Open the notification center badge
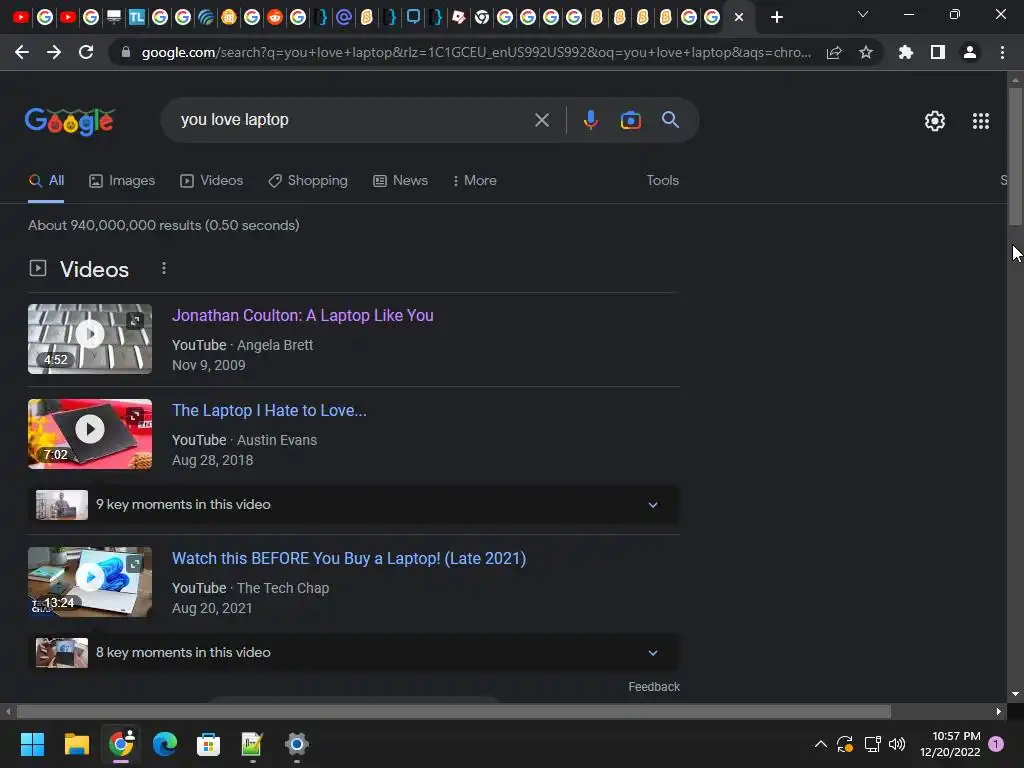This screenshot has width=1024, height=768. pos(995,744)
